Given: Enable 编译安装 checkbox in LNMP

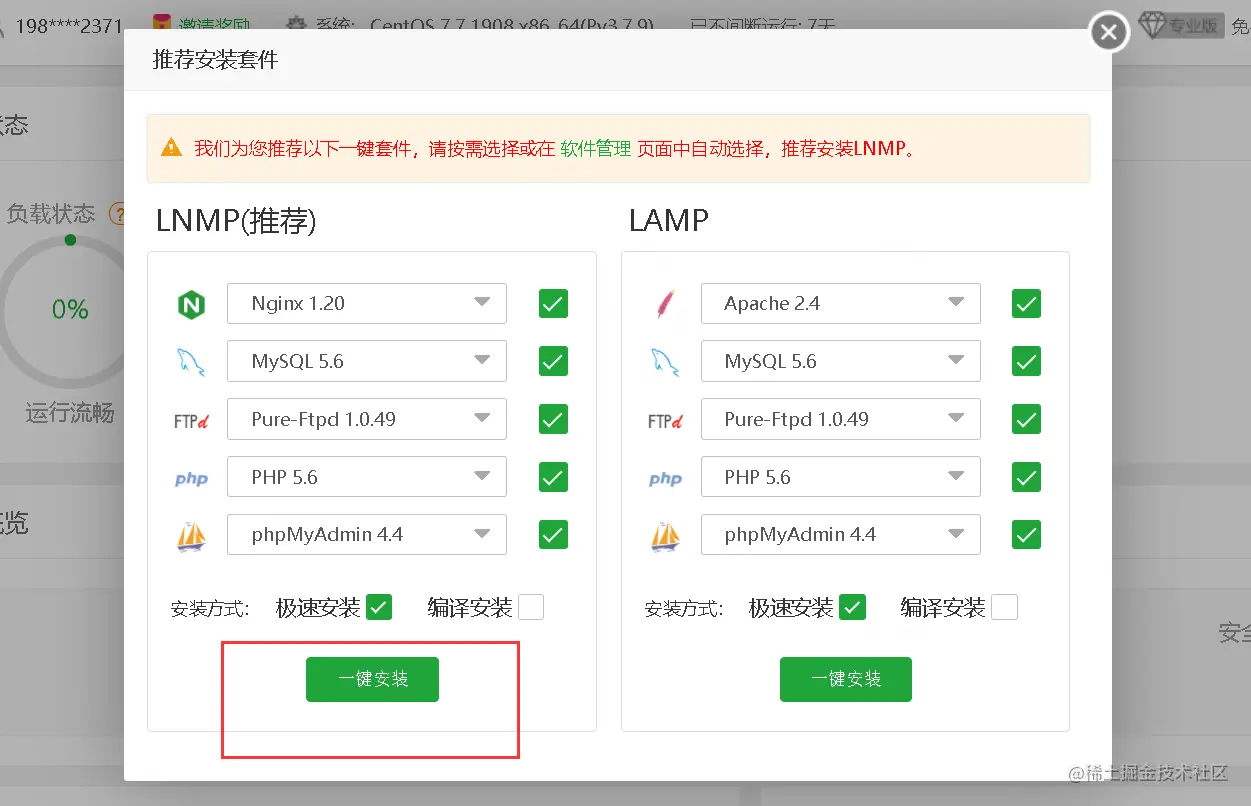Looking at the screenshot, I should pos(531,607).
